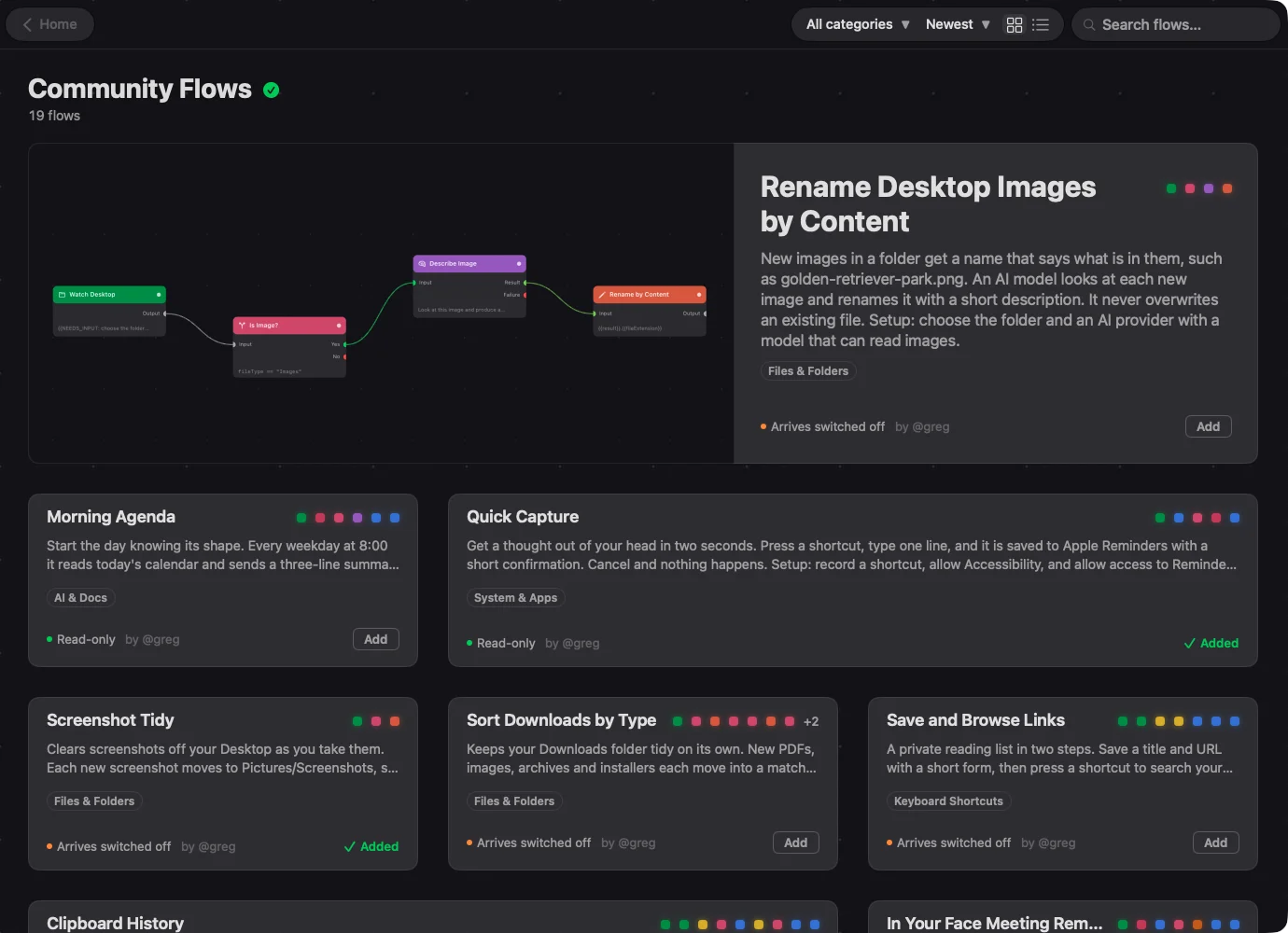
Task: Open the Sort Downloads by Type title
Action: coord(562,720)
